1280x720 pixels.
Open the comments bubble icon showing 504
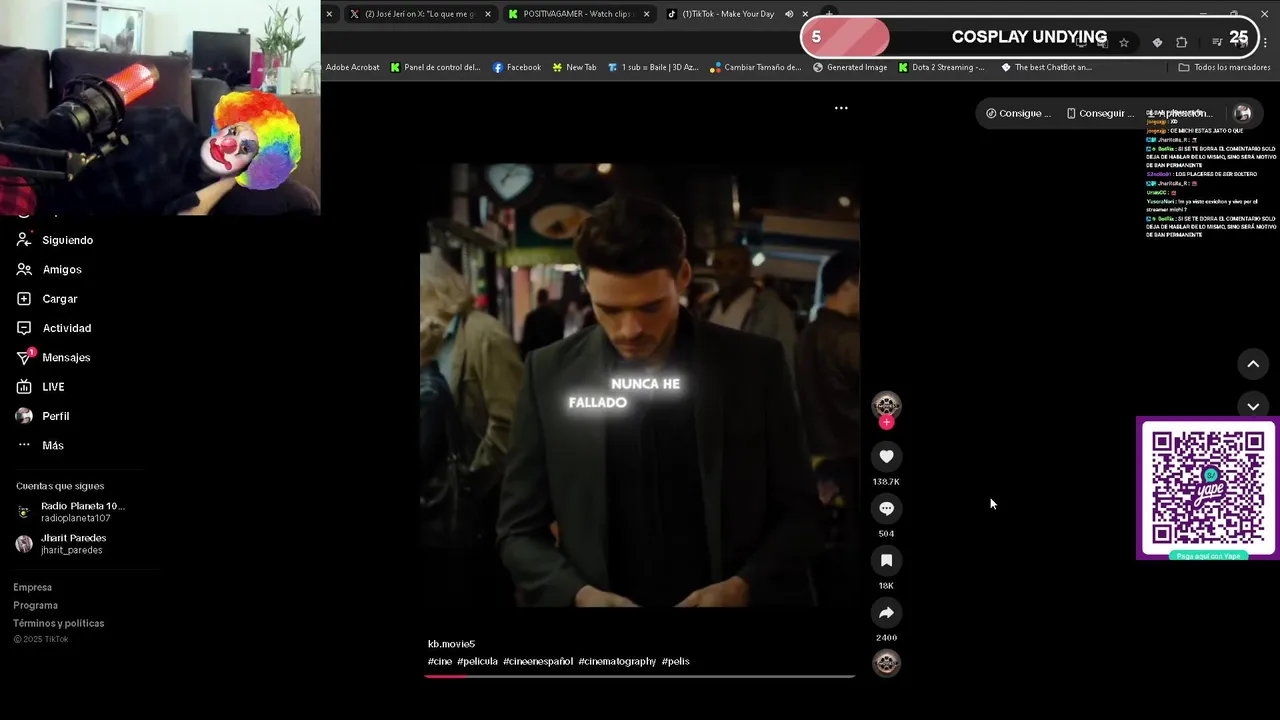pos(886,509)
